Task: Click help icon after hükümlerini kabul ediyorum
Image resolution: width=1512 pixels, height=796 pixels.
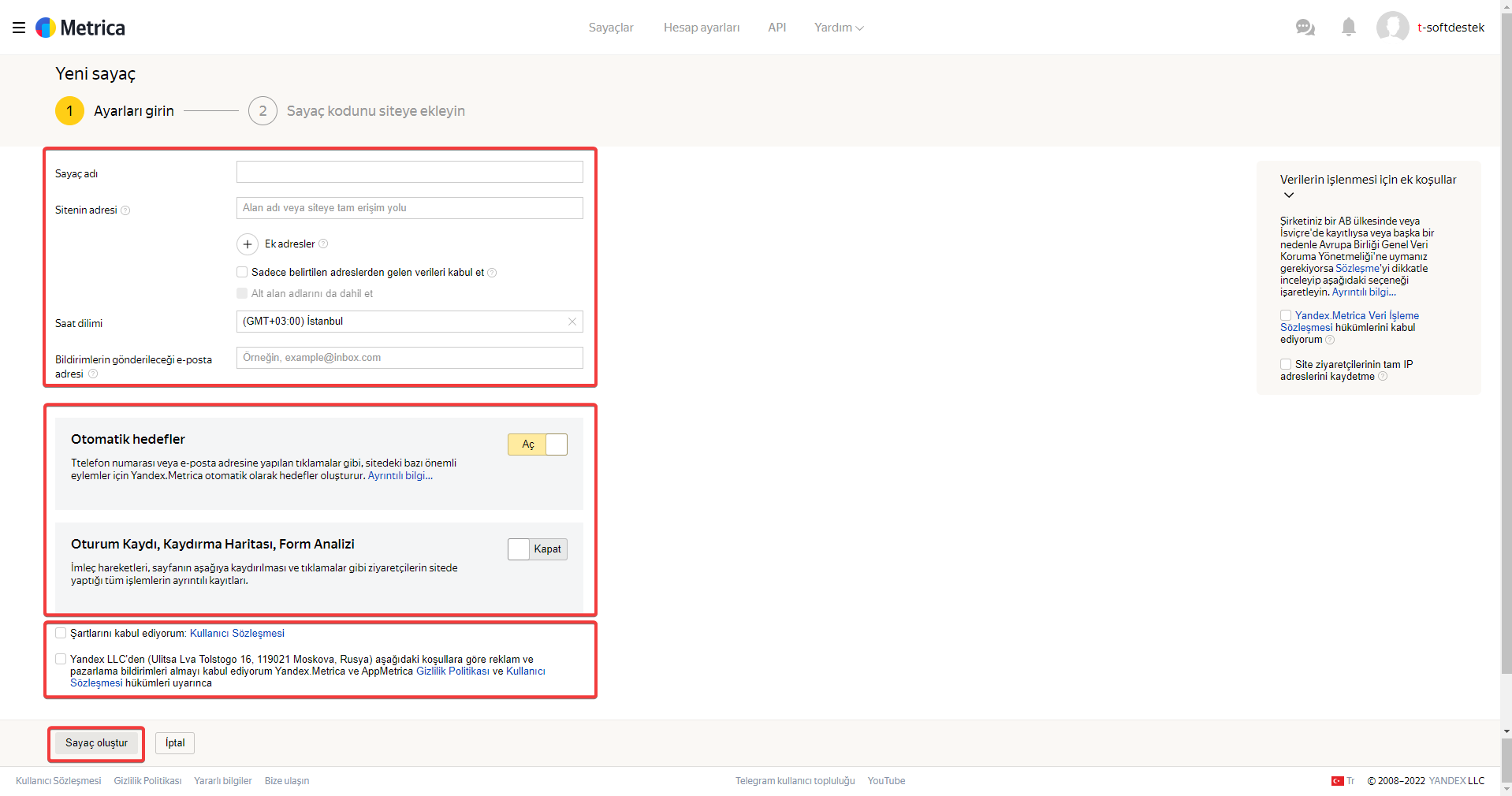Action: [x=1330, y=340]
